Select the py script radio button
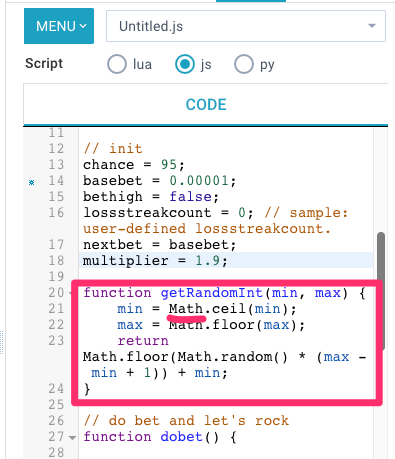 [x=244, y=64]
